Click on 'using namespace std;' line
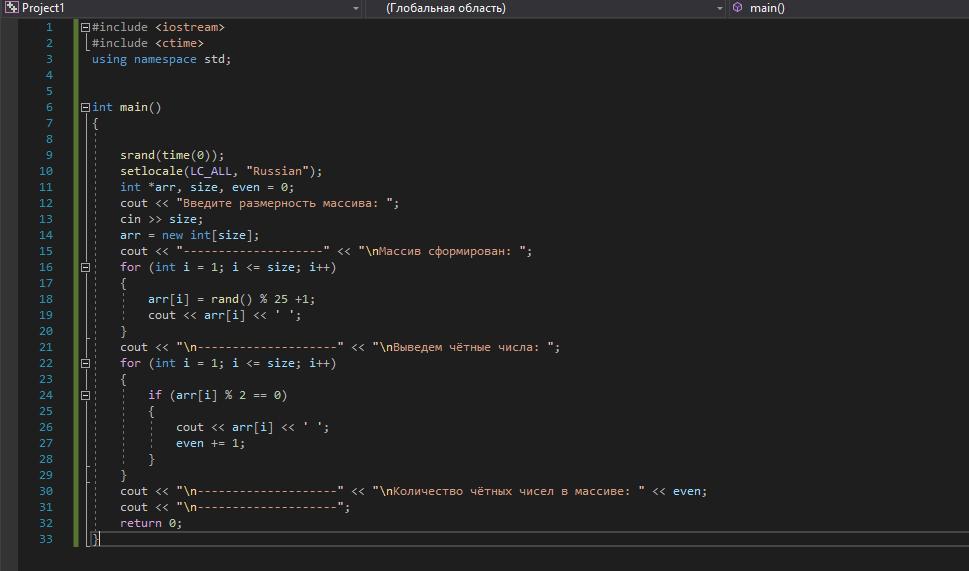This screenshot has height=571, width=969. click(x=161, y=59)
